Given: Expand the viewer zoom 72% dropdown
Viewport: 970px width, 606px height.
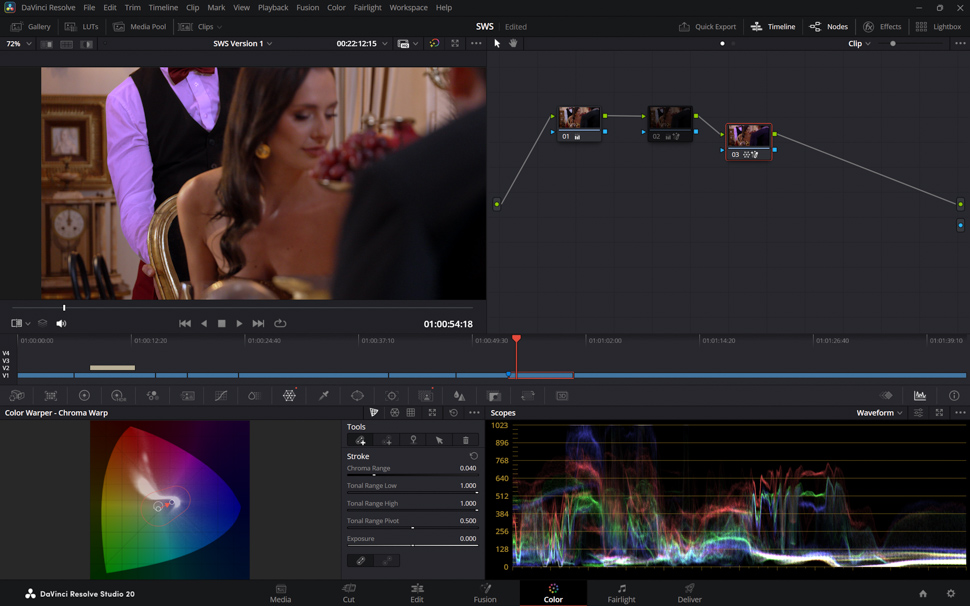Looking at the screenshot, I should click(18, 44).
